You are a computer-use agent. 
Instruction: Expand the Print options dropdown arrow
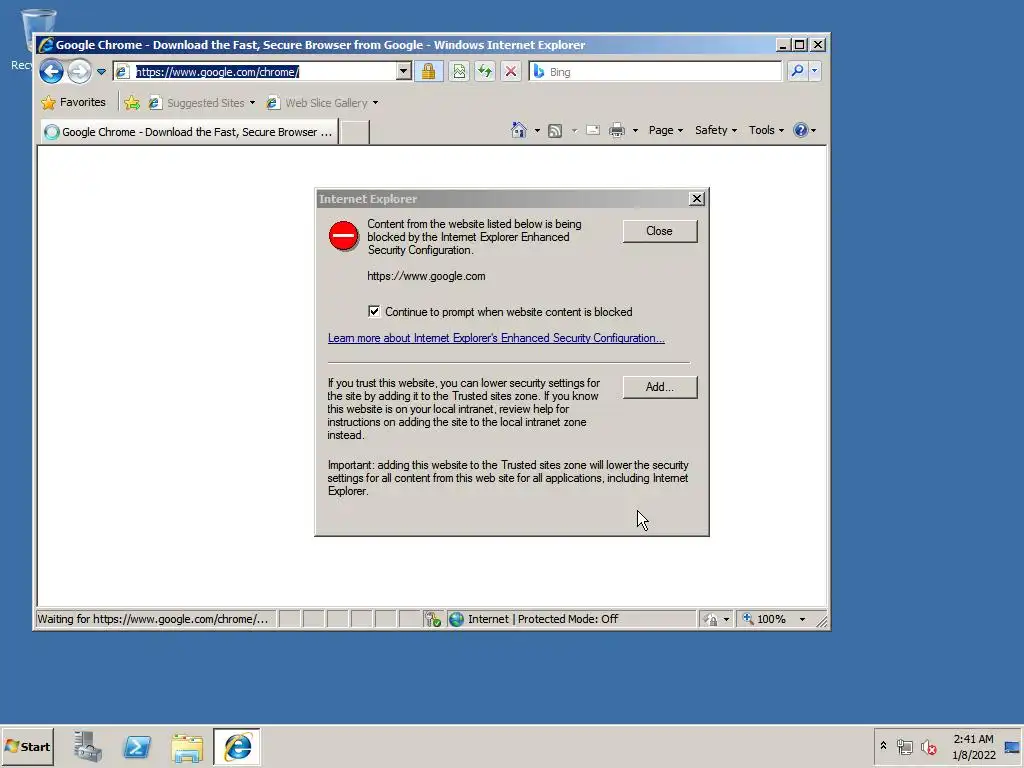coord(635,131)
